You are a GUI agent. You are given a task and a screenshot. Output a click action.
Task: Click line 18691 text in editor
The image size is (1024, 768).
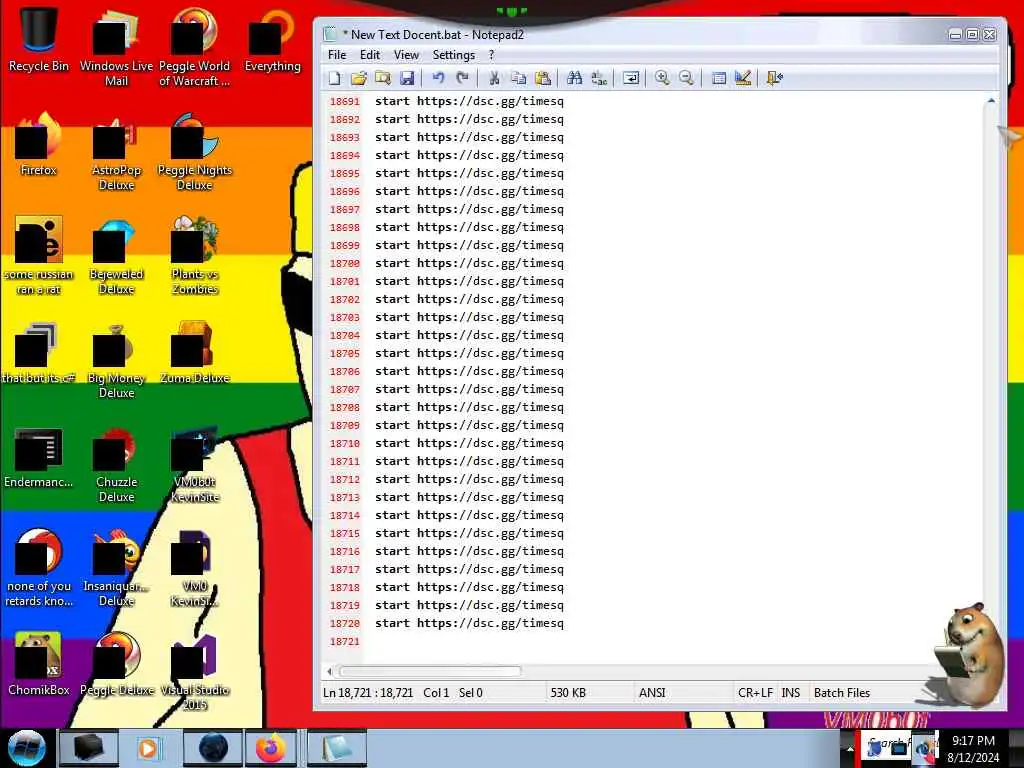[x=469, y=101]
